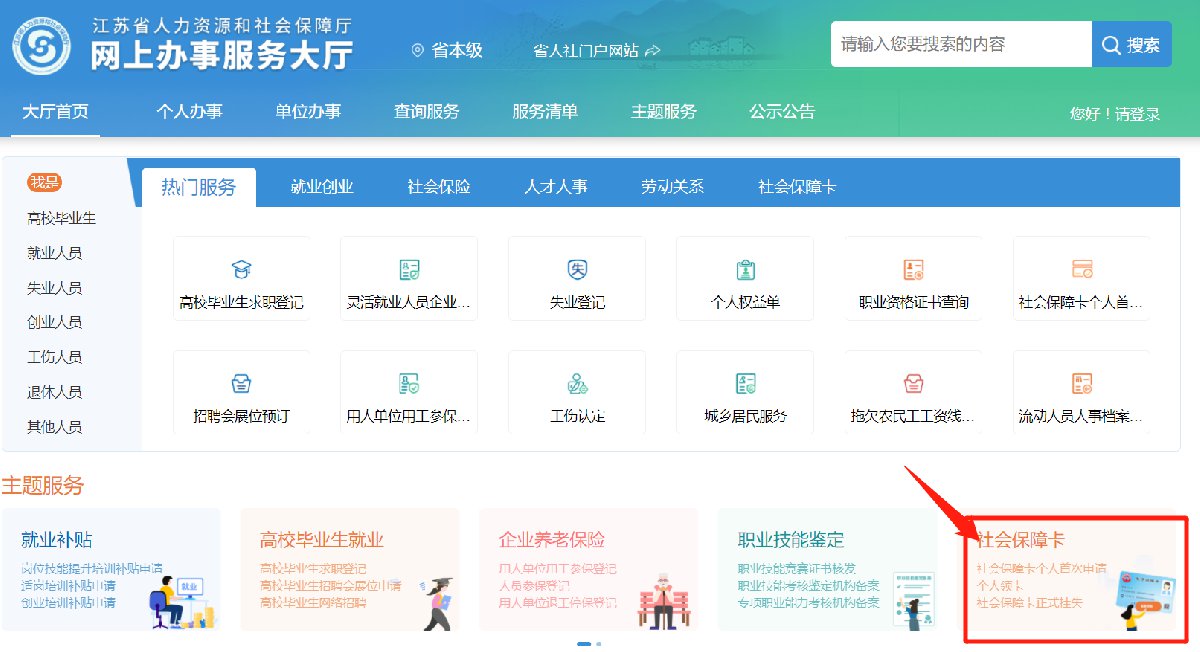Open the 就业补贴 theme service card
This screenshot has height=652, width=1200.
click(110, 570)
